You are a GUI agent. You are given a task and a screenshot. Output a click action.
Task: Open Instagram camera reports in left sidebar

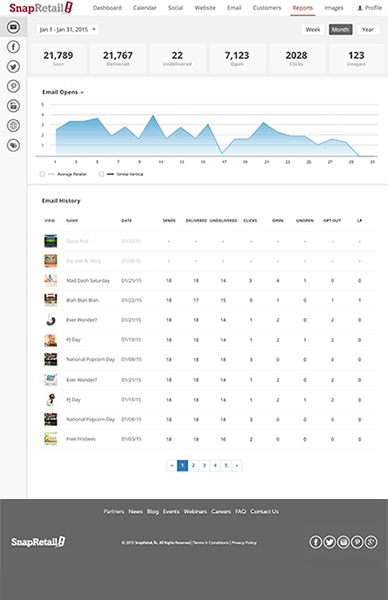pyautogui.click(x=13, y=106)
